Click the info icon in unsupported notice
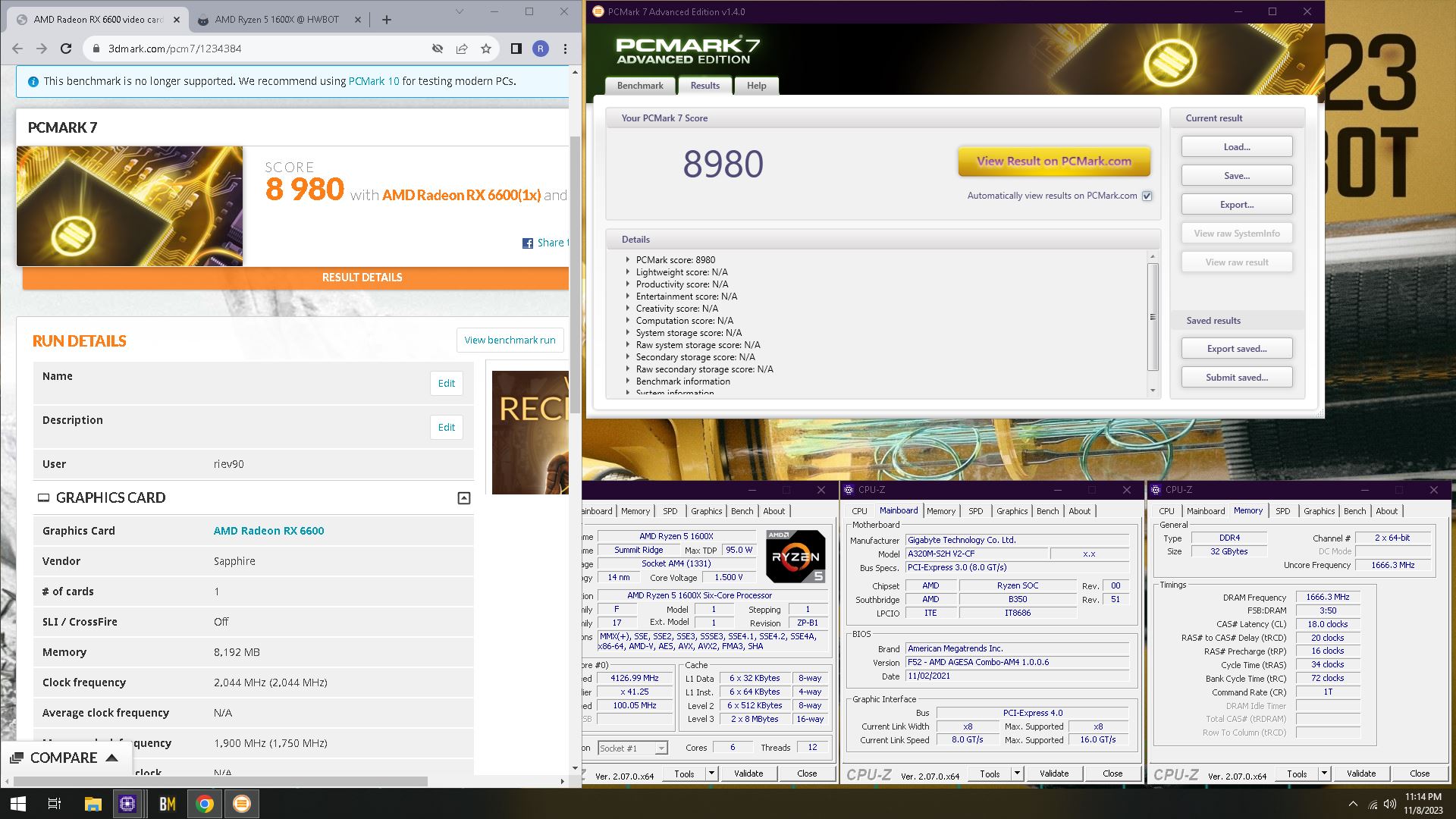1456x819 pixels. click(33, 82)
